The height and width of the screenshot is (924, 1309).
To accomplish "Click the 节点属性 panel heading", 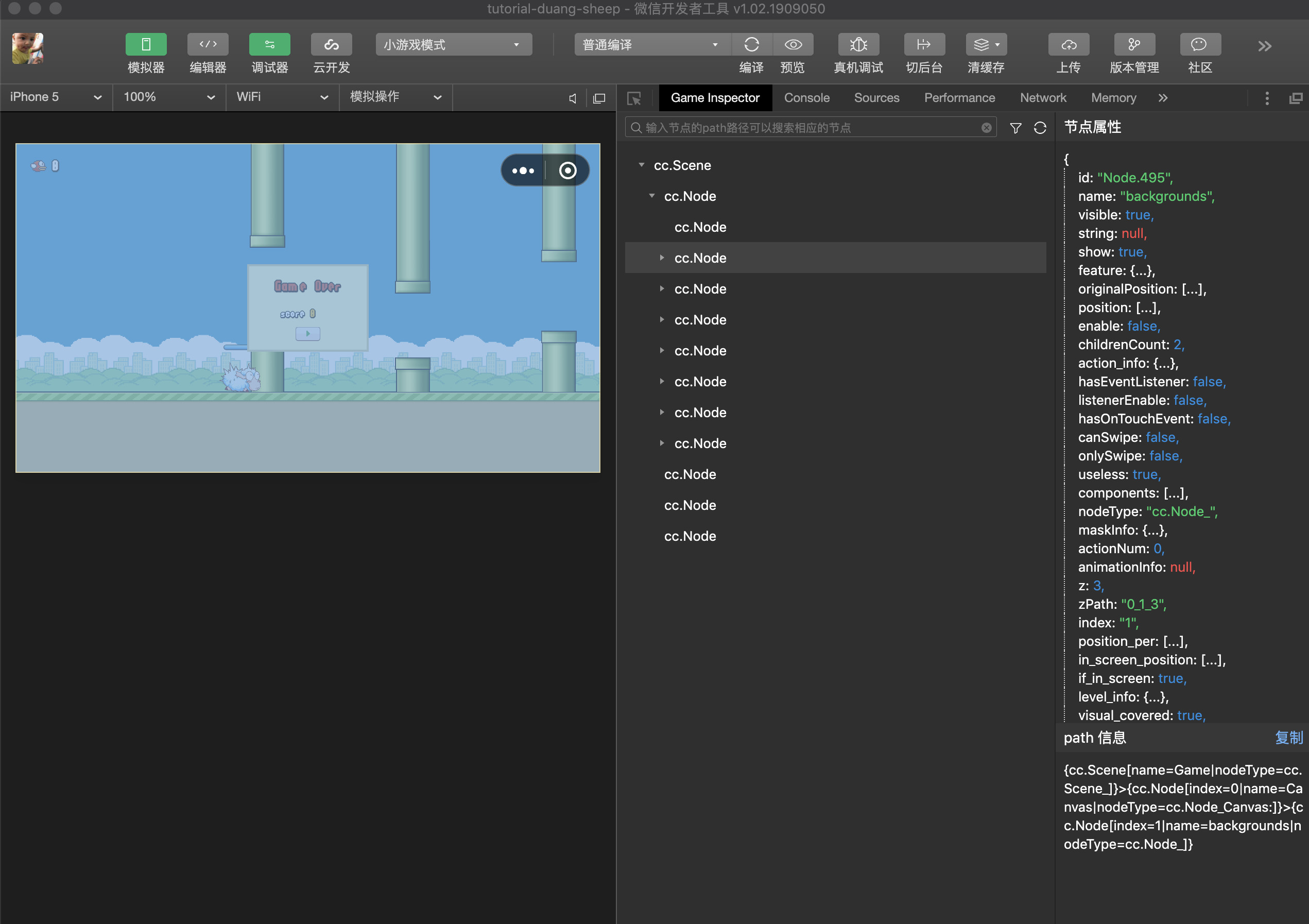I will 1093,127.
